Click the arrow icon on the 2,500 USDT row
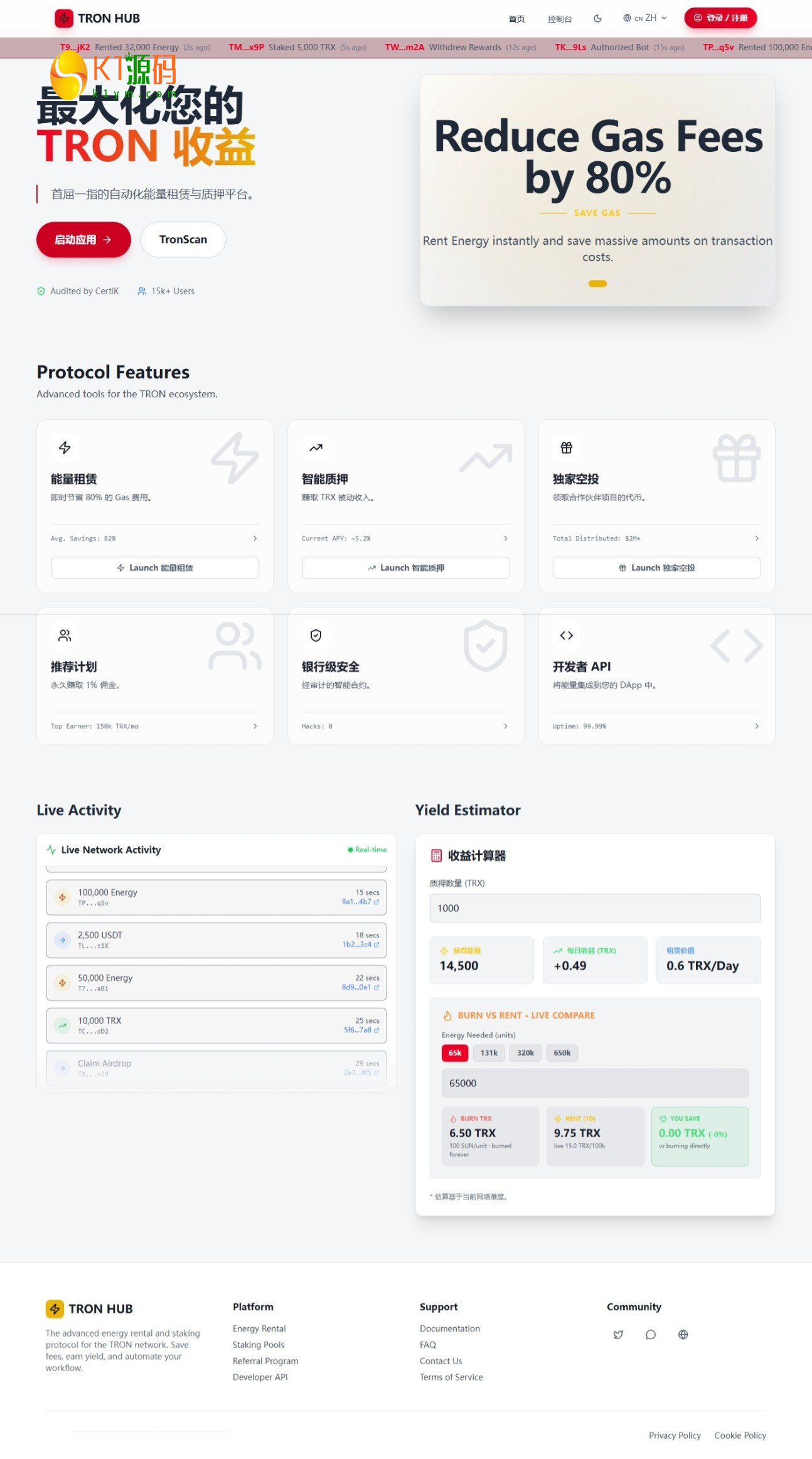Screen dimensions: 812x1459 [x=62, y=940]
